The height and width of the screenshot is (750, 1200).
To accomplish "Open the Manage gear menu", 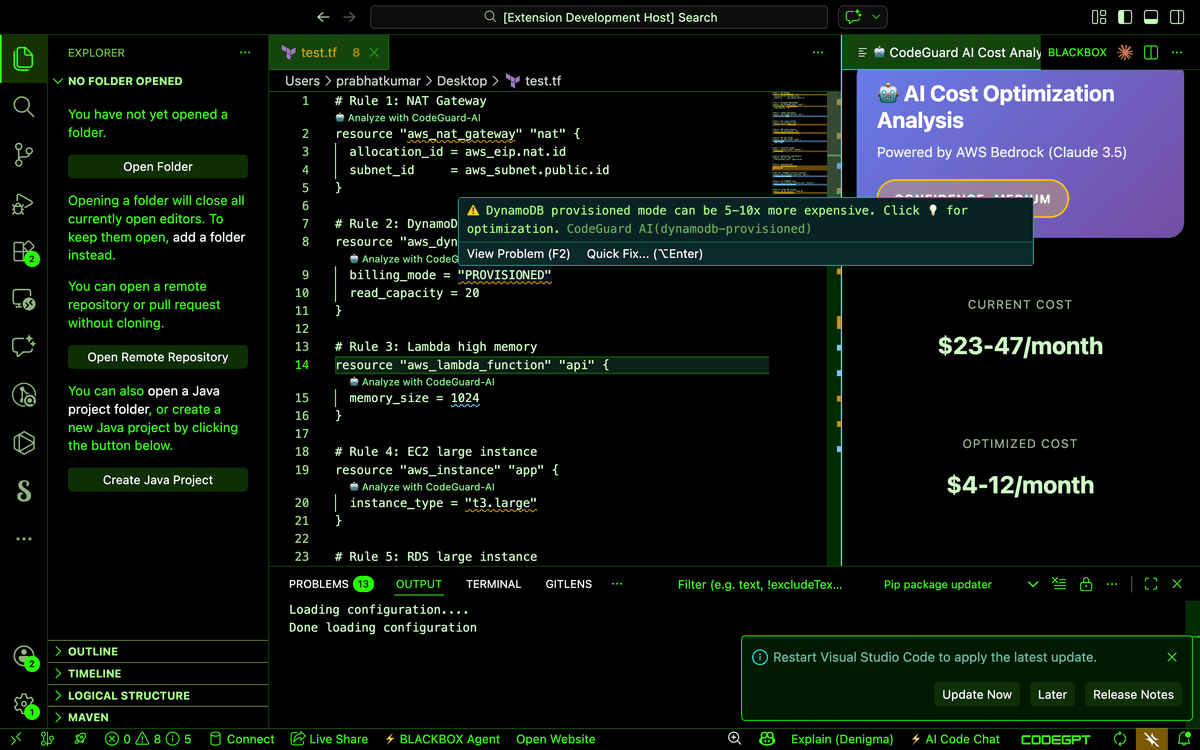I will (24, 705).
